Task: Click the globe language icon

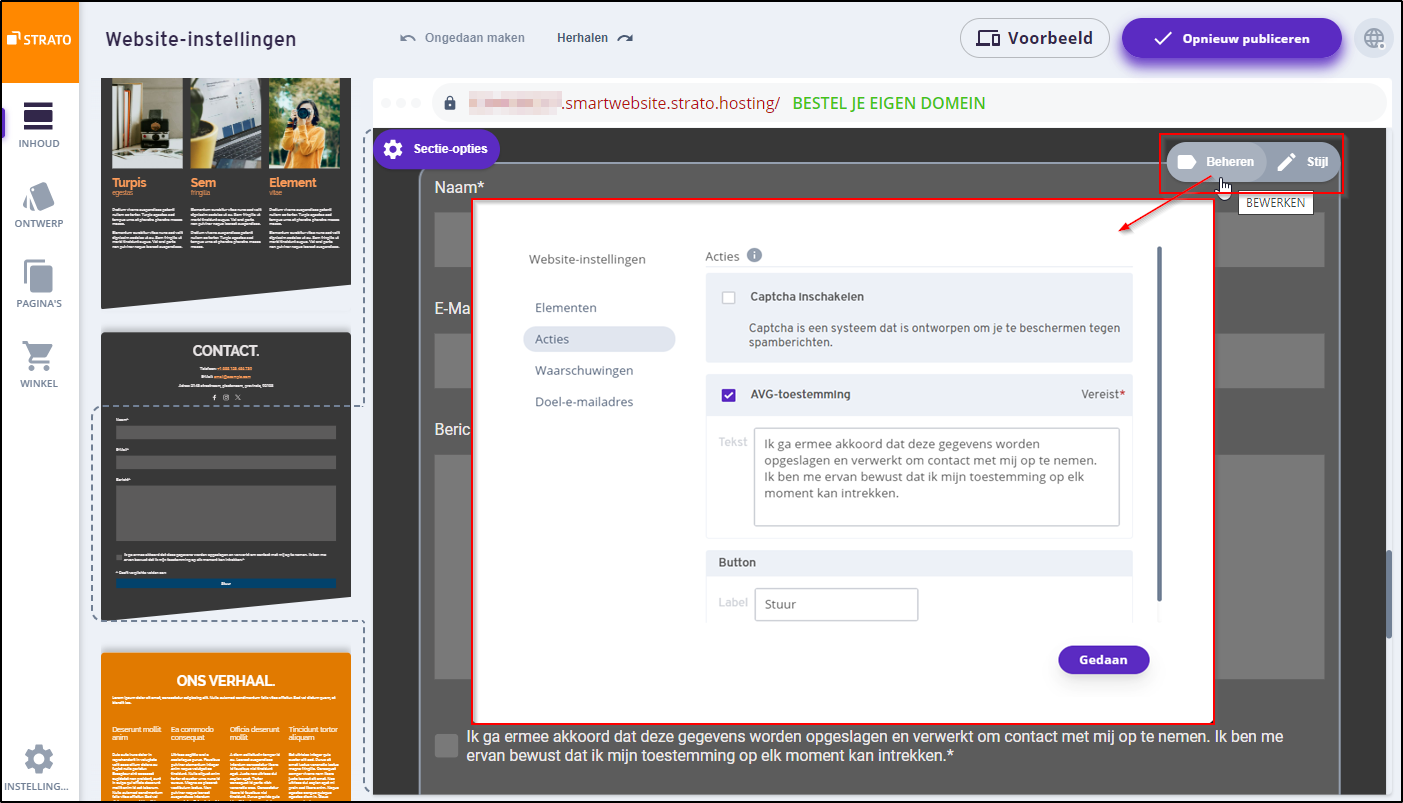Action: (1374, 39)
